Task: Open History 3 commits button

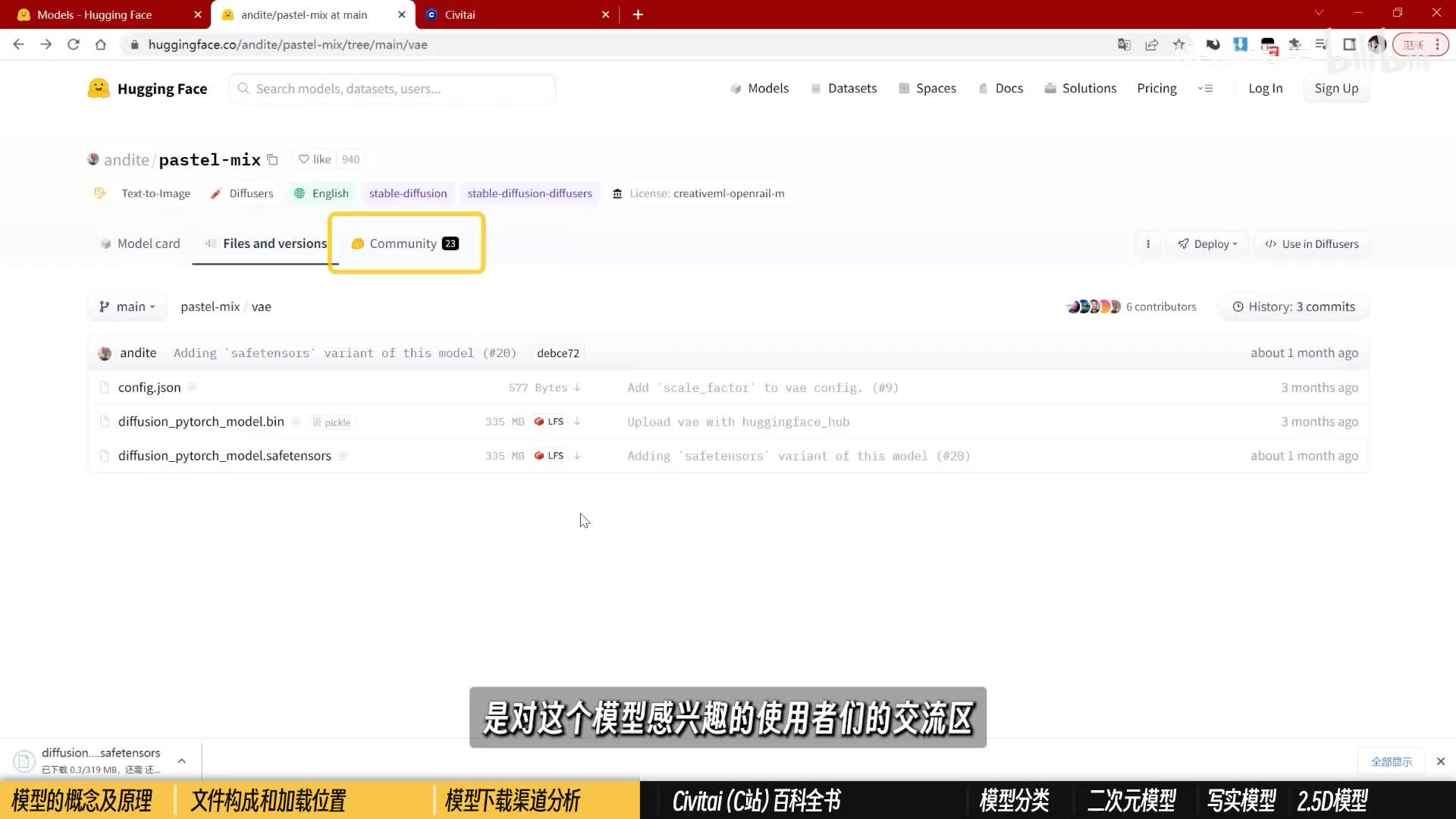Action: coord(1293,307)
